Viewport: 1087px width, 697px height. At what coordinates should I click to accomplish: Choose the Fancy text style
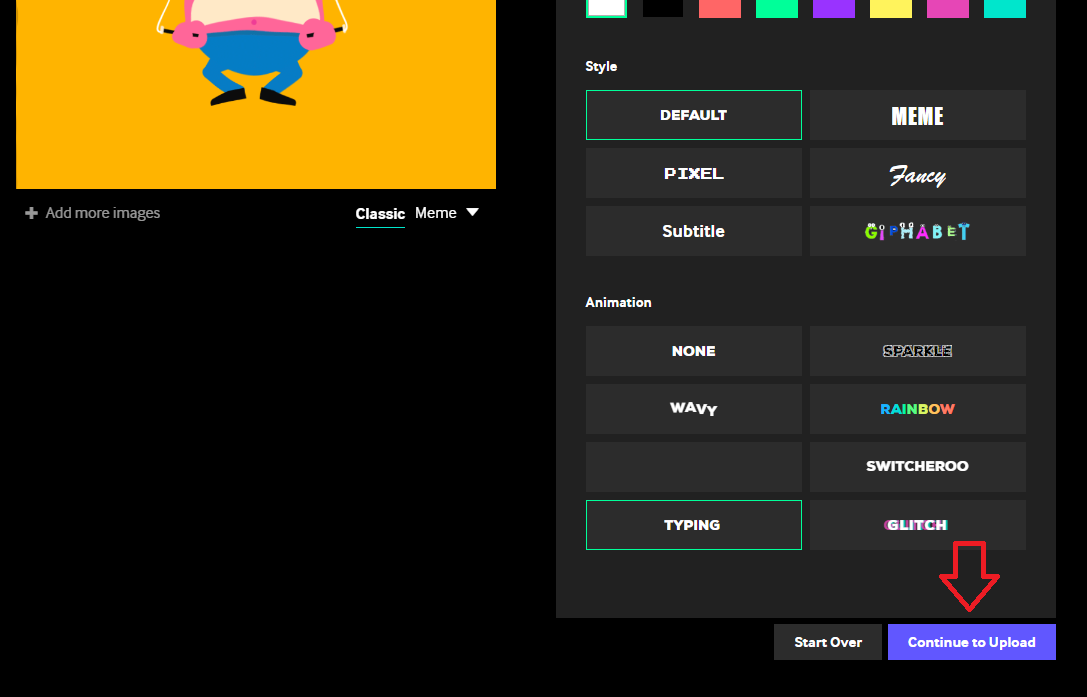click(x=917, y=173)
